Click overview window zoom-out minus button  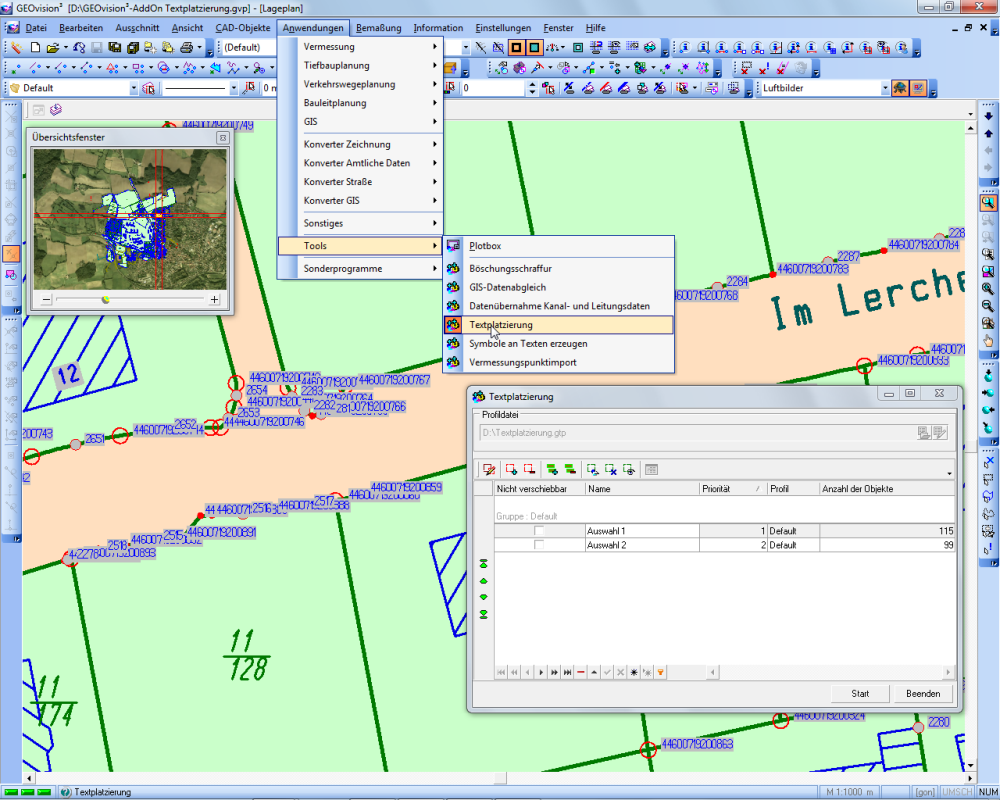pos(46,299)
